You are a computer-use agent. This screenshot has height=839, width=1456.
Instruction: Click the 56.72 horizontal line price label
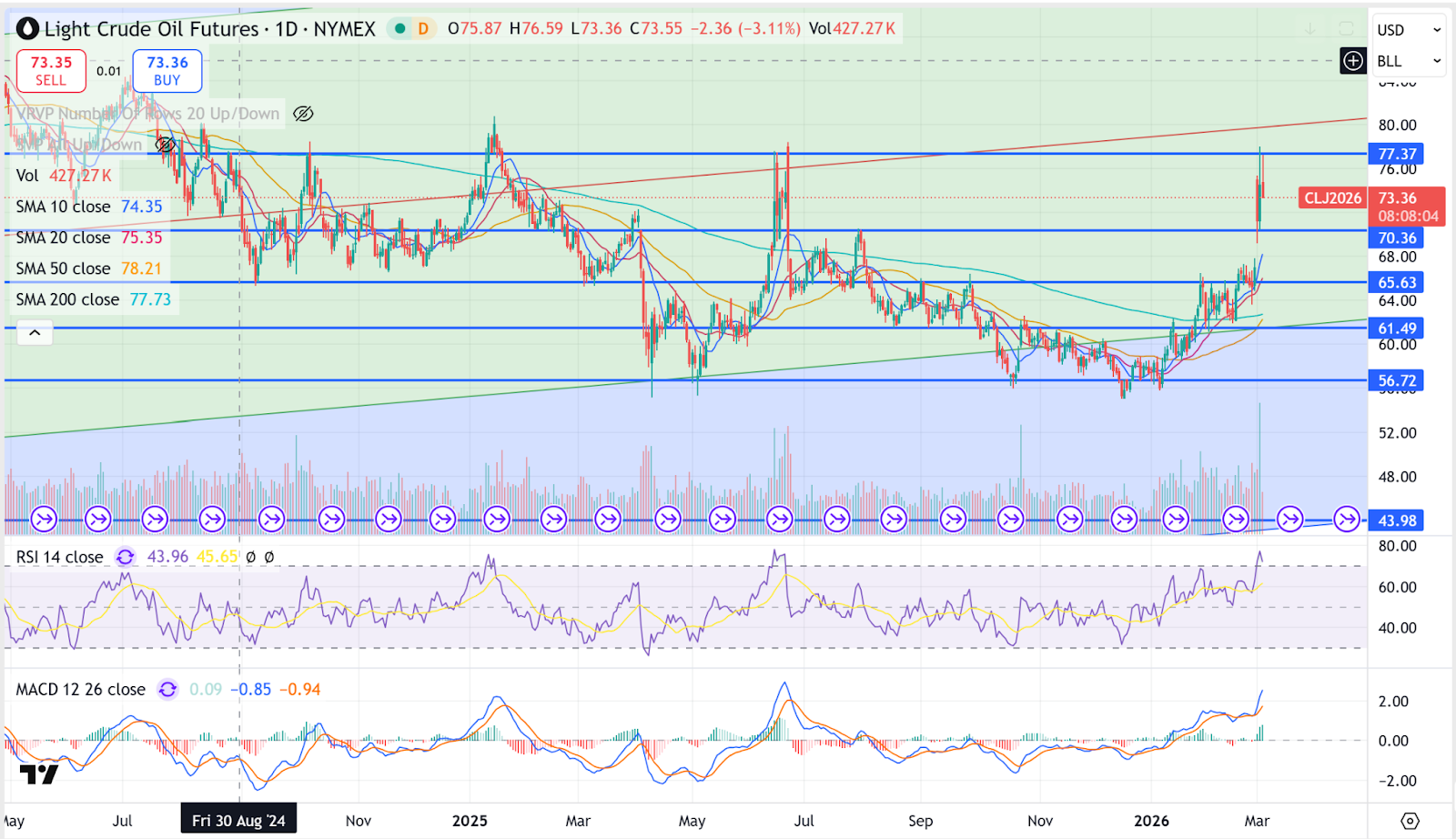pyautogui.click(x=1397, y=380)
